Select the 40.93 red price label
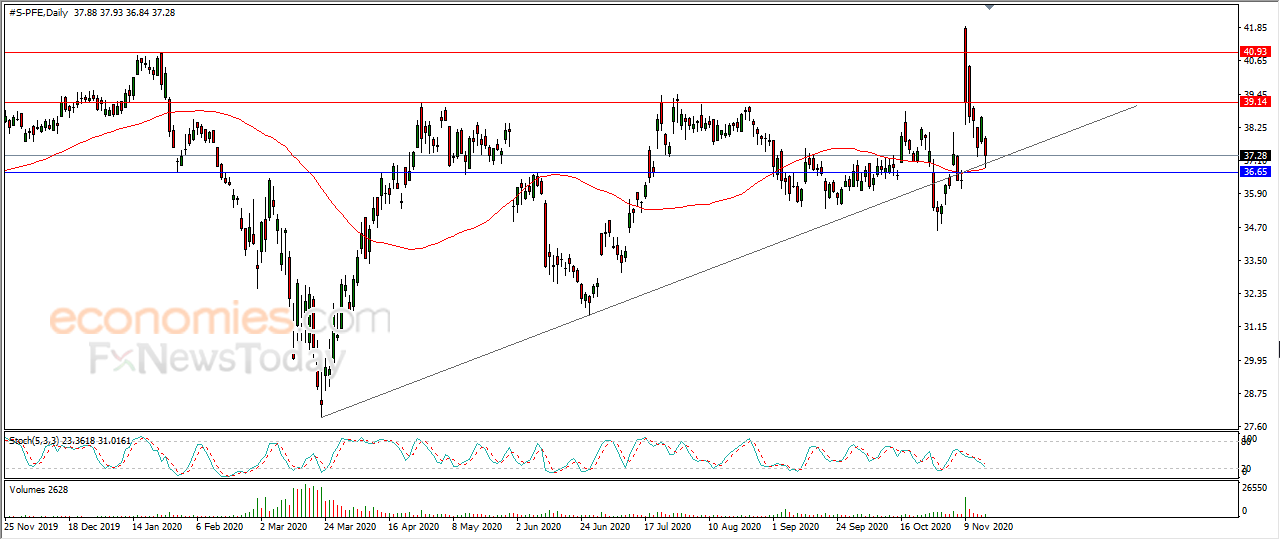The height and width of the screenshot is (540, 1280). [x=1254, y=51]
